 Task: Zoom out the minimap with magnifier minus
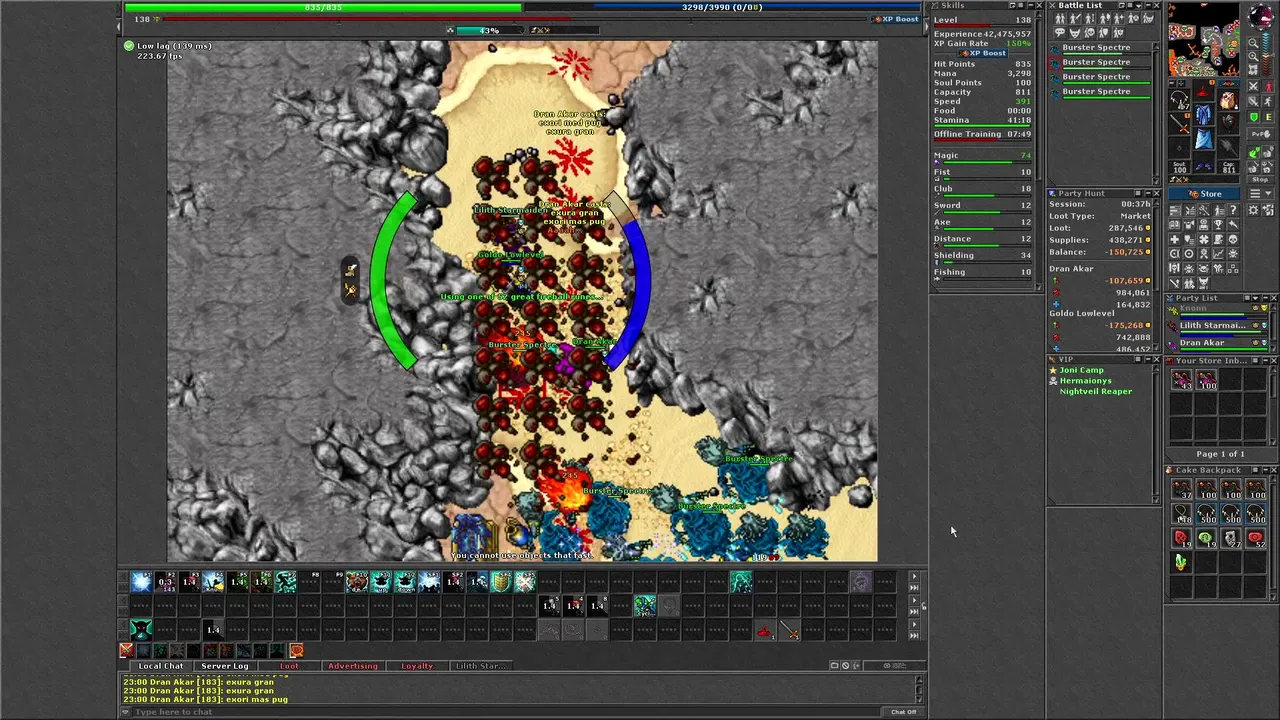pos(1253,43)
